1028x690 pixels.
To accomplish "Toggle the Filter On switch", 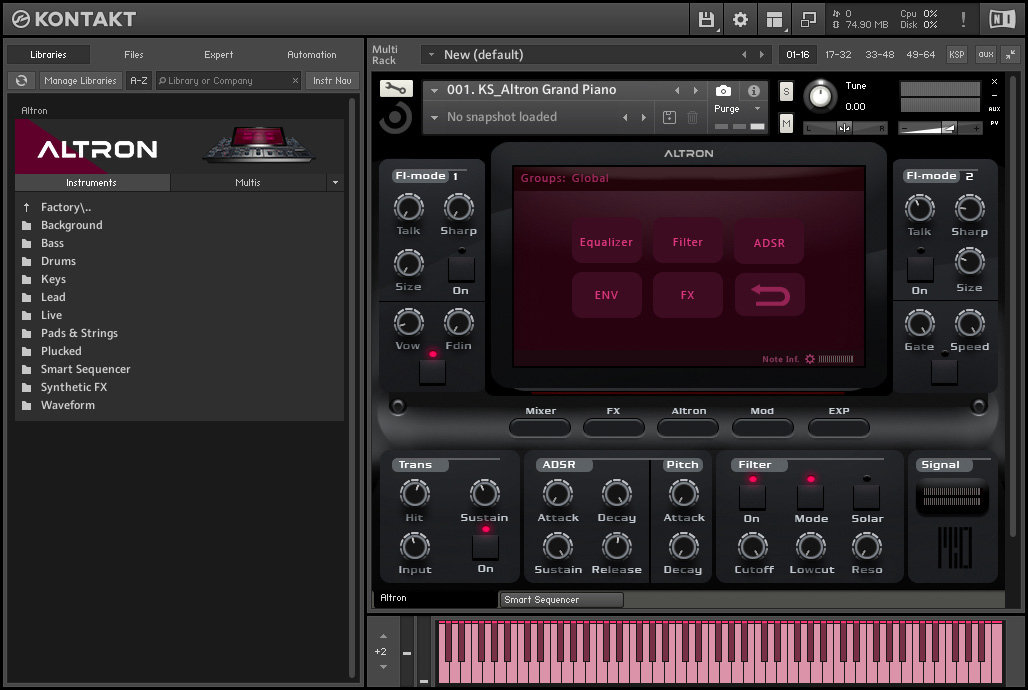I will pyautogui.click(x=752, y=496).
